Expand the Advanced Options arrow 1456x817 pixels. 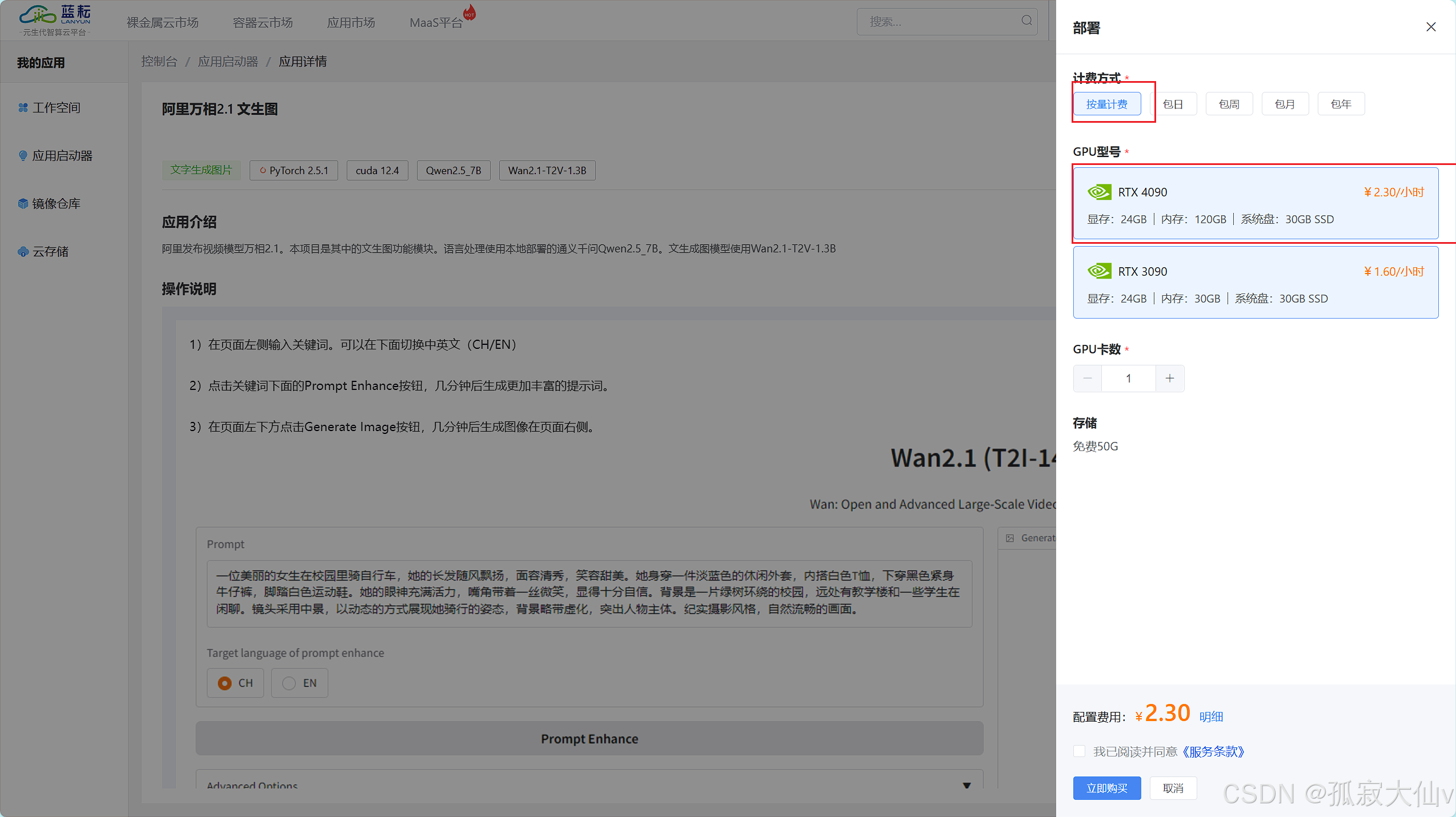(966, 785)
